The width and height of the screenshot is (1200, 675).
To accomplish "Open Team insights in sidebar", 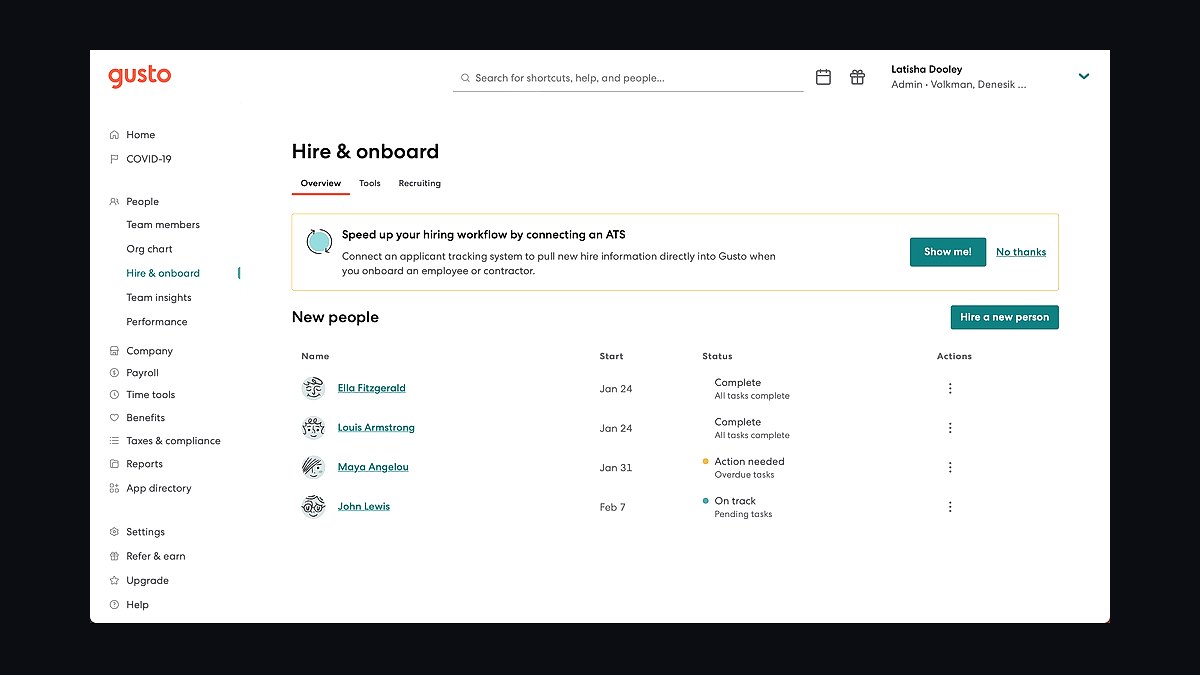I will [x=159, y=298].
